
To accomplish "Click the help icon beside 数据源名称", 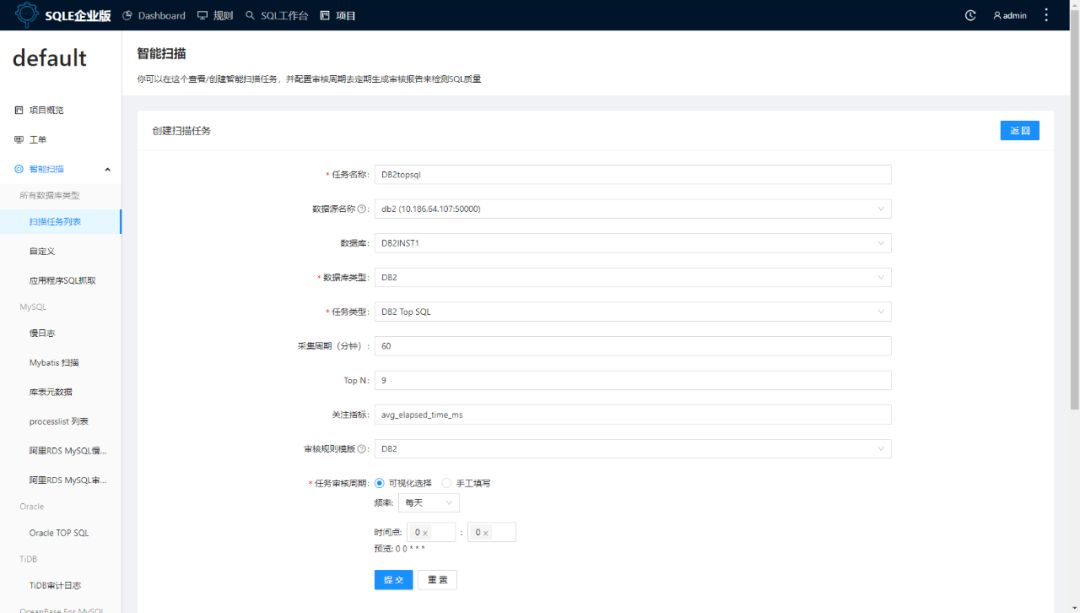I will click(x=362, y=209).
